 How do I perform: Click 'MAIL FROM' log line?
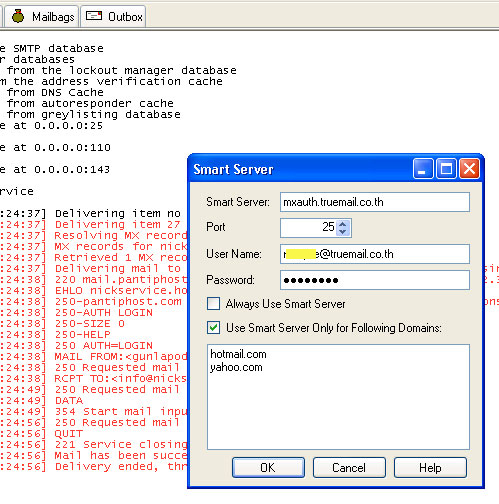point(121,357)
